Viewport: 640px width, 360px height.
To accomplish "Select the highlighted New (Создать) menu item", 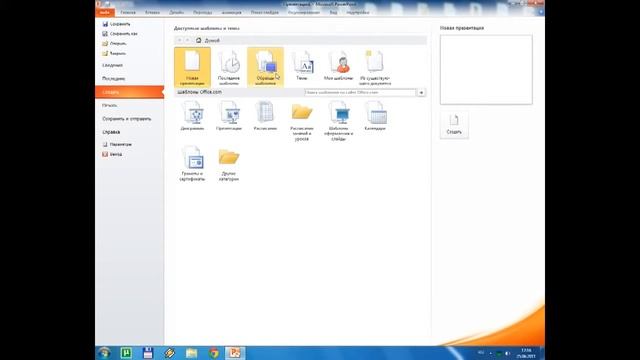I will [130, 92].
